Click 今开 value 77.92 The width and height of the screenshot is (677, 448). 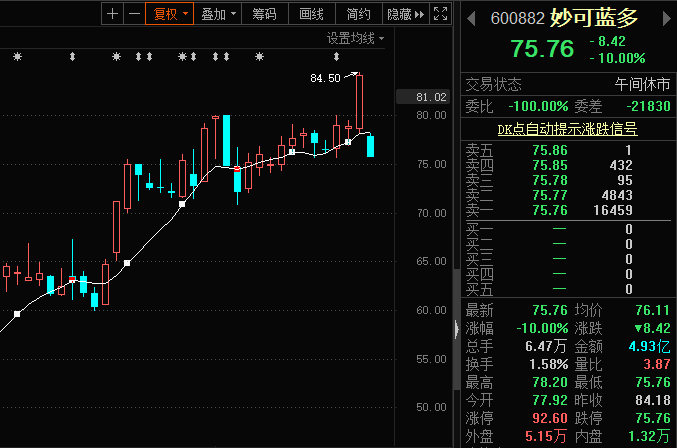click(x=550, y=400)
